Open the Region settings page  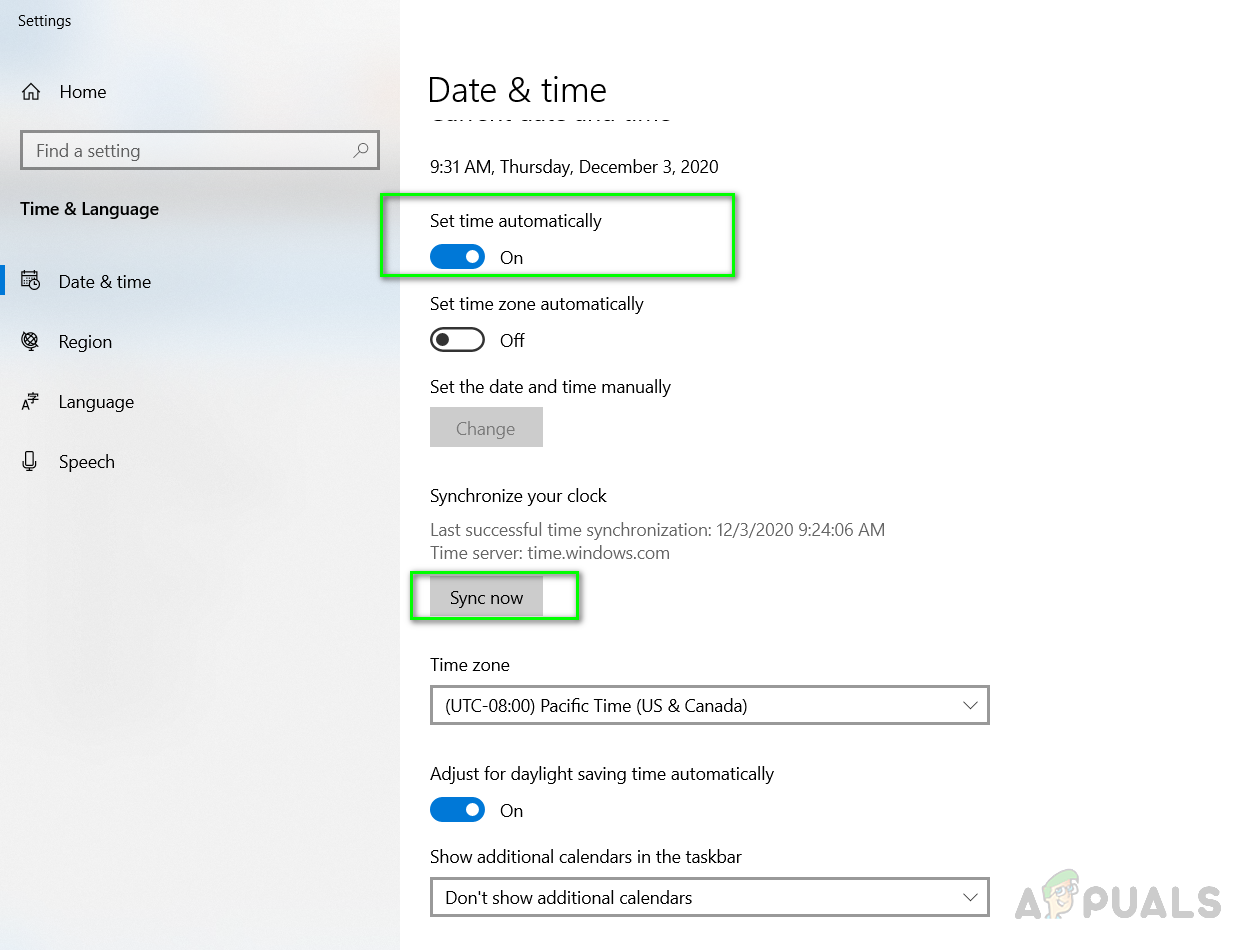(85, 342)
